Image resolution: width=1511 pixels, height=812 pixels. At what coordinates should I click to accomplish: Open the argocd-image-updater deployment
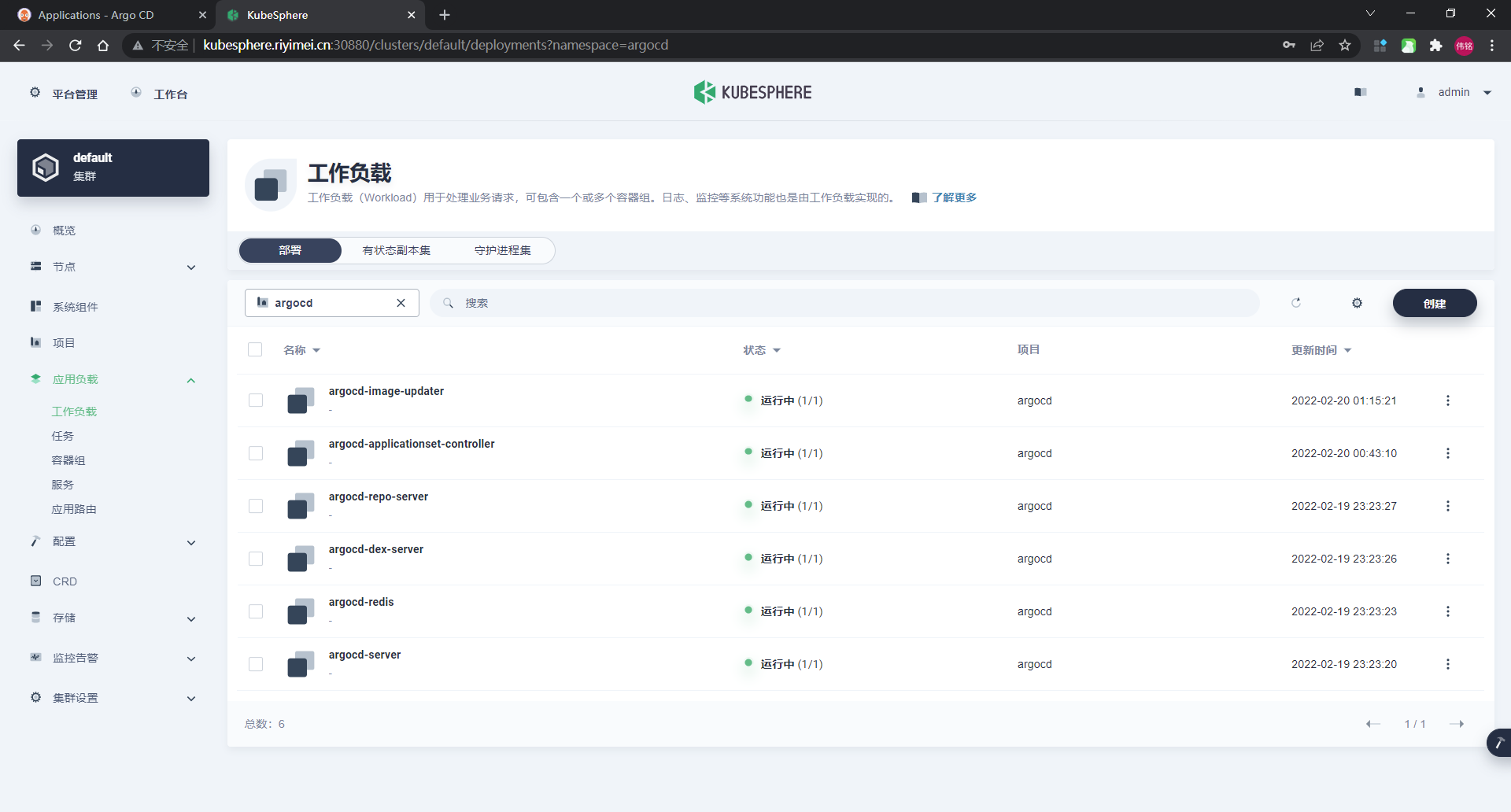tap(386, 391)
